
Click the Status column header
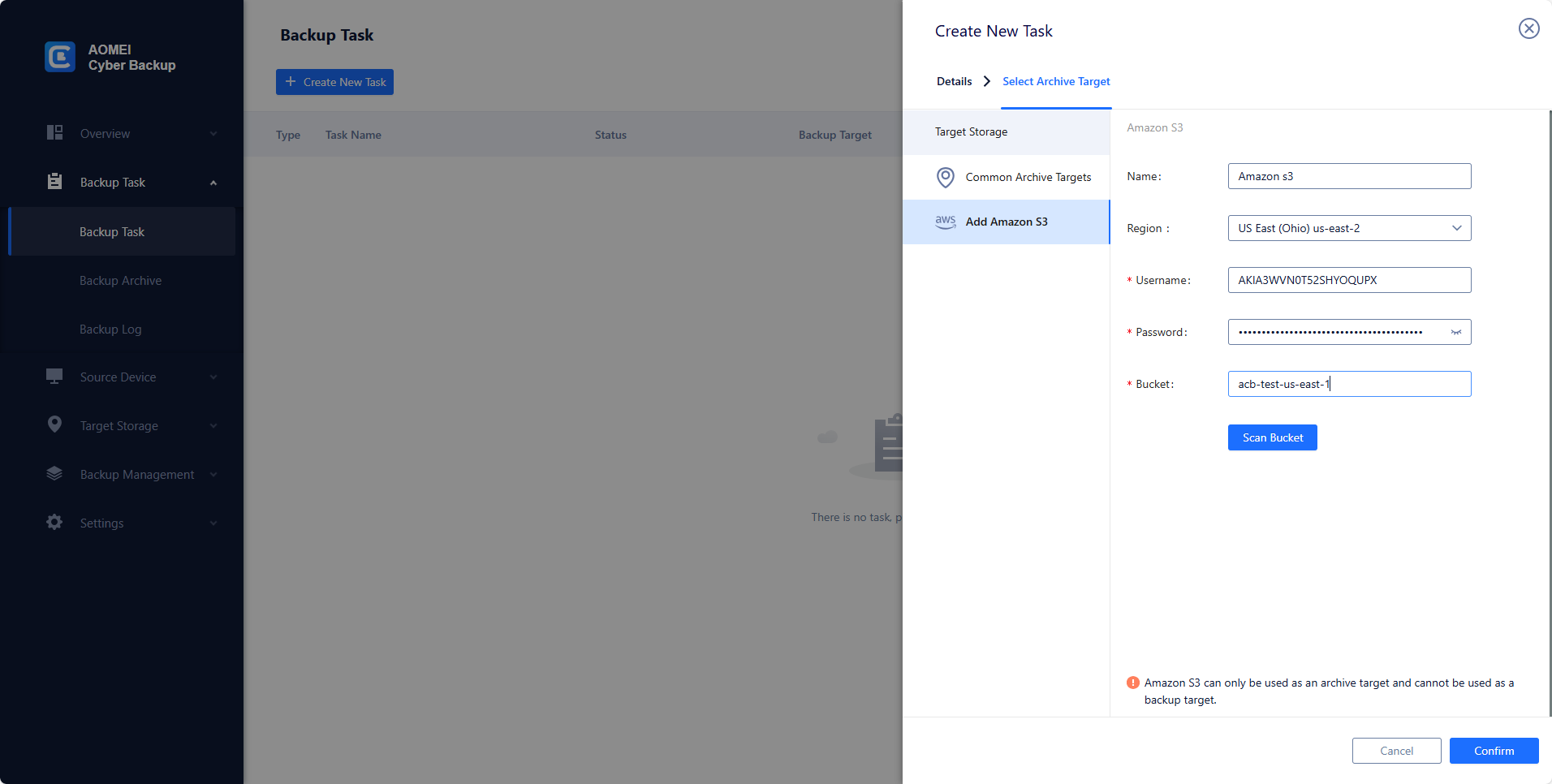[x=610, y=135]
